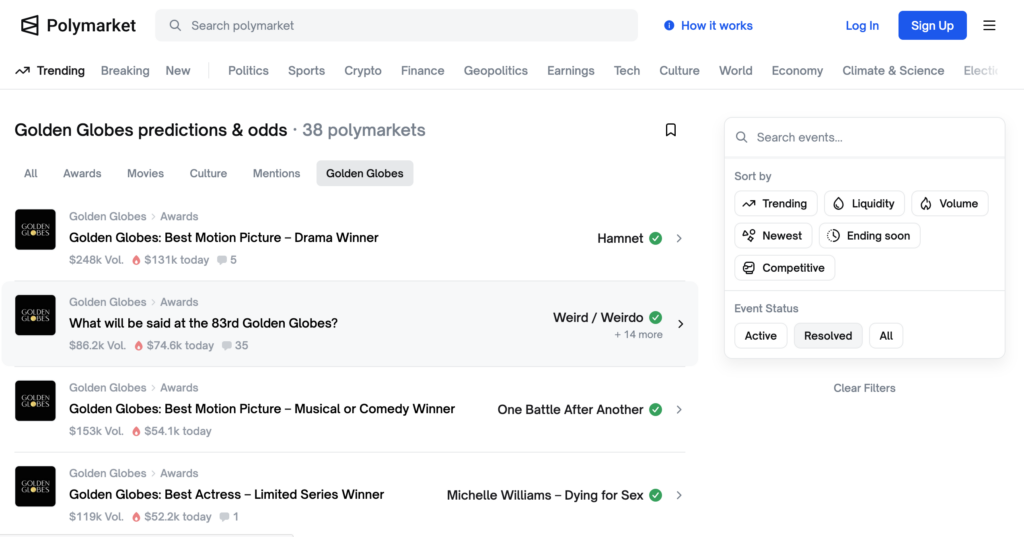Sort events by Liquidity

[864, 204]
